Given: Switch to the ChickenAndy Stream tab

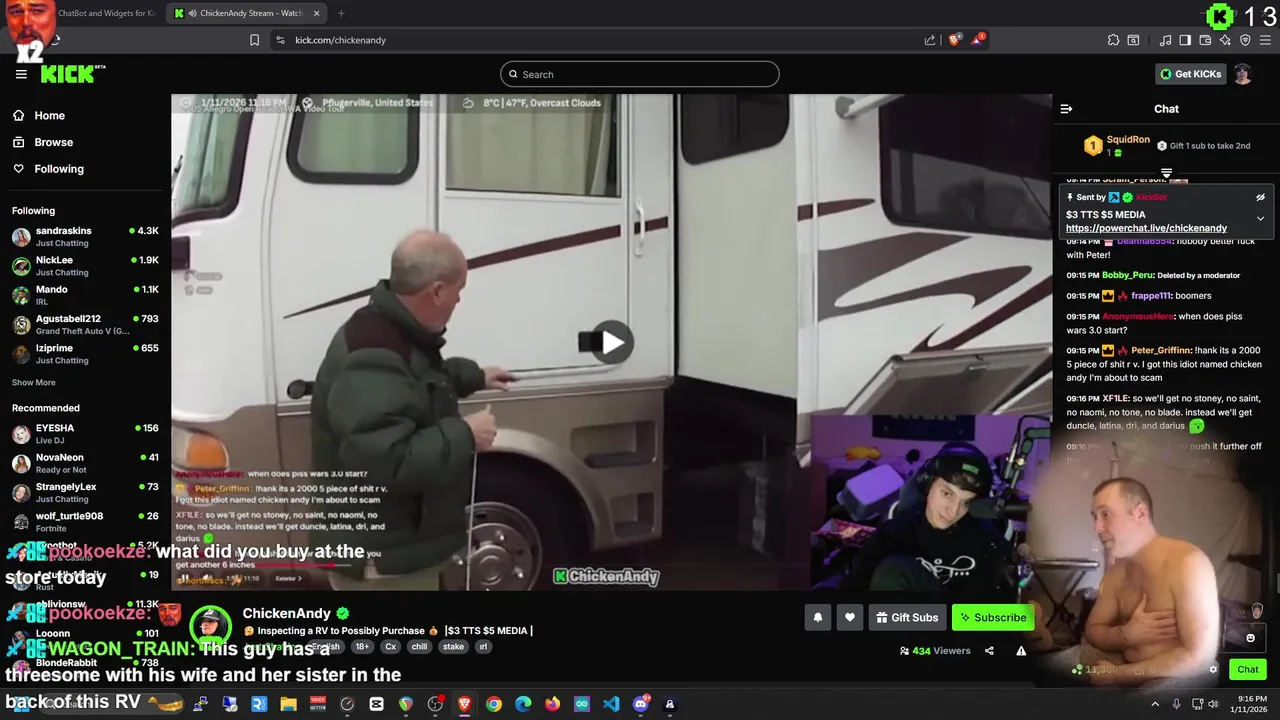Looking at the screenshot, I should (x=248, y=13).
